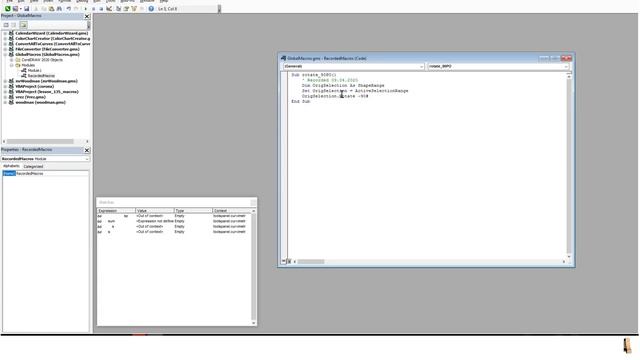The image size is (640, 360).
Task: Click the Project panel horizontal scrollbar
Action: point(40,141)
